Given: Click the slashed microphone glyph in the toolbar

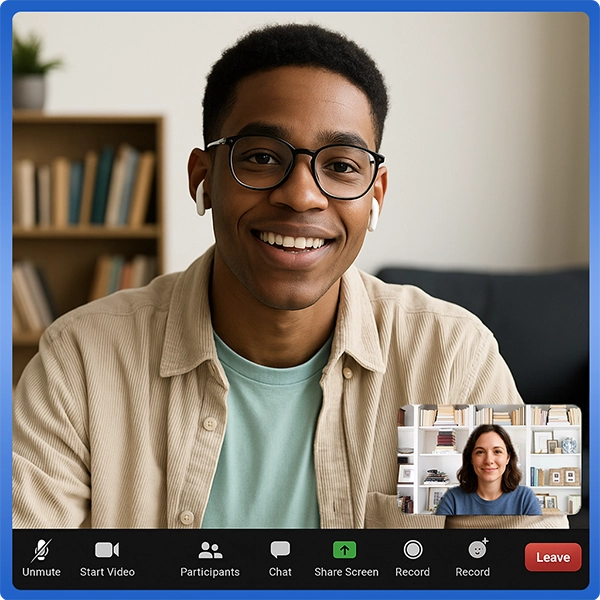Looking at the screenshot, I should tap(41, 550).
